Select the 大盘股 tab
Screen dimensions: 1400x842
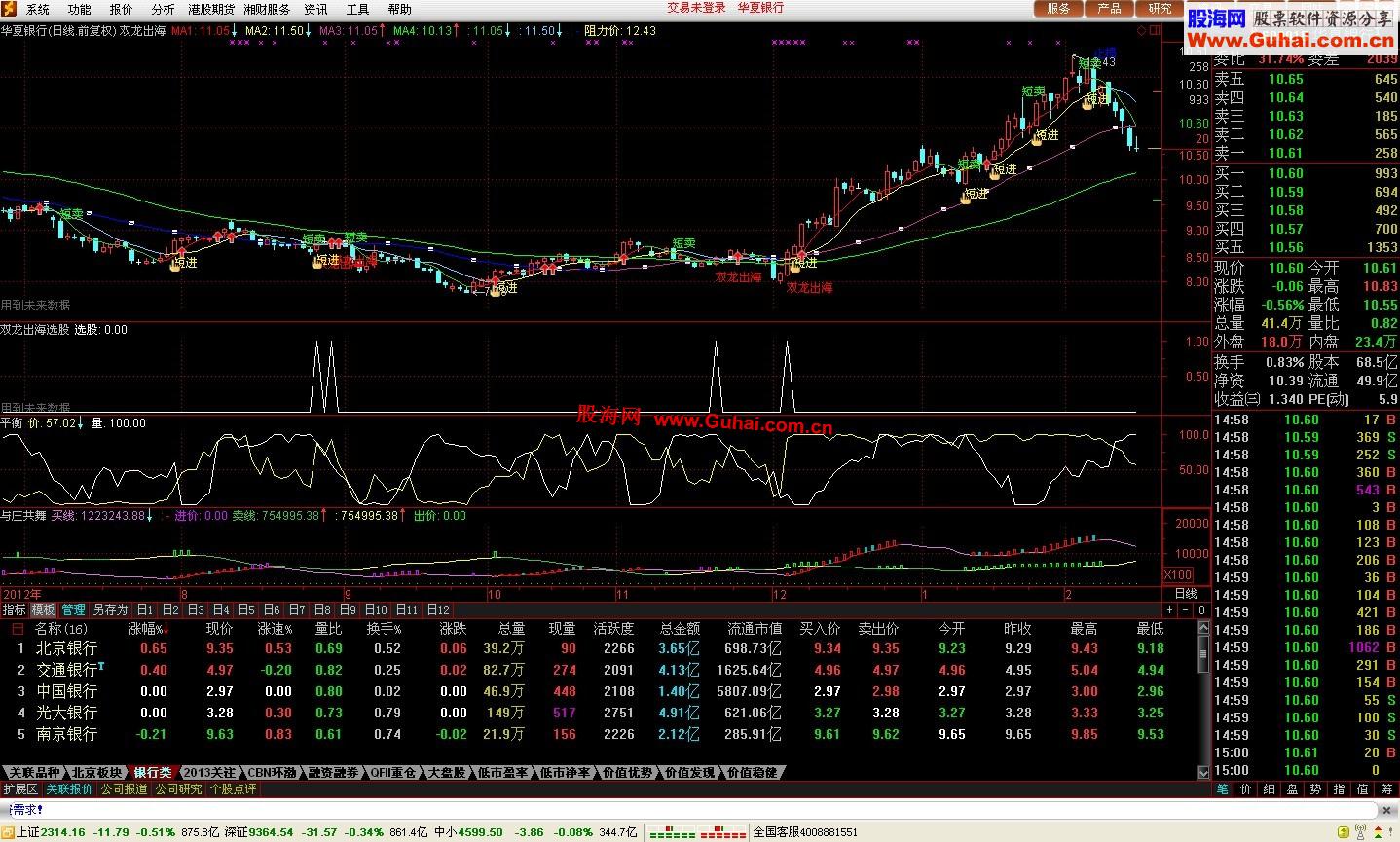click(x=447, y=772)
